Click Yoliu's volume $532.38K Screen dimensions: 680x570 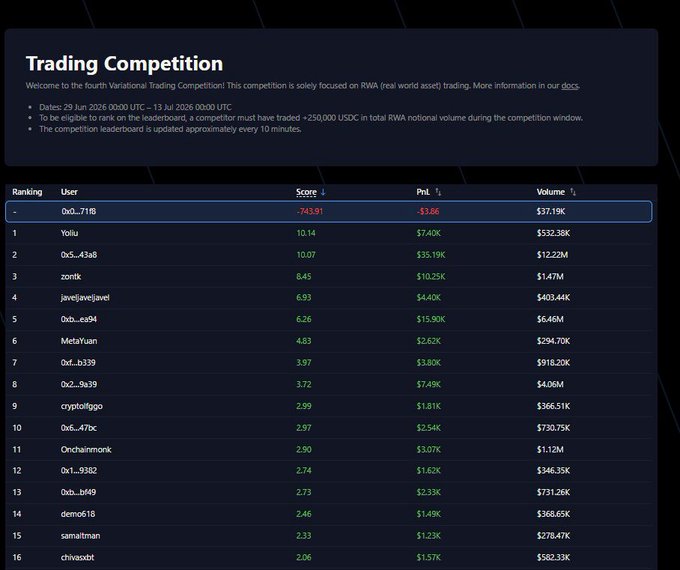click(553, 233)
